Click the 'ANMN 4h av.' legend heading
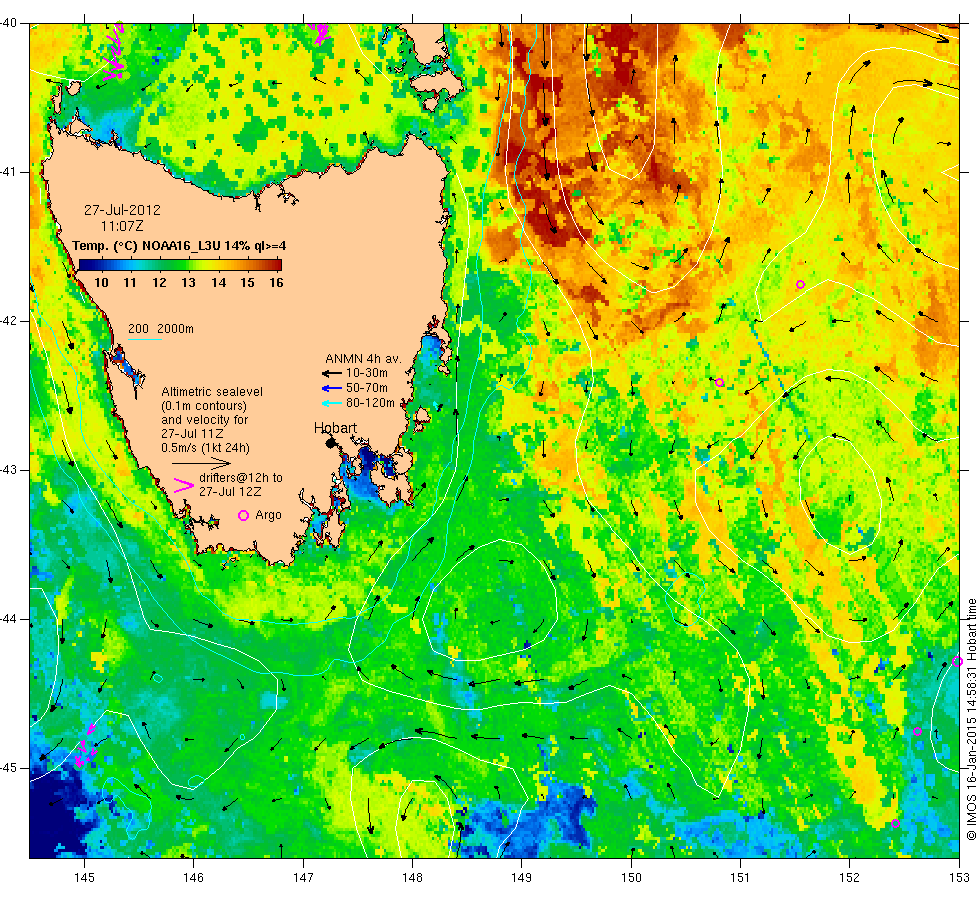Viewport: 980px width, 900px height. [x=363, y=359]
